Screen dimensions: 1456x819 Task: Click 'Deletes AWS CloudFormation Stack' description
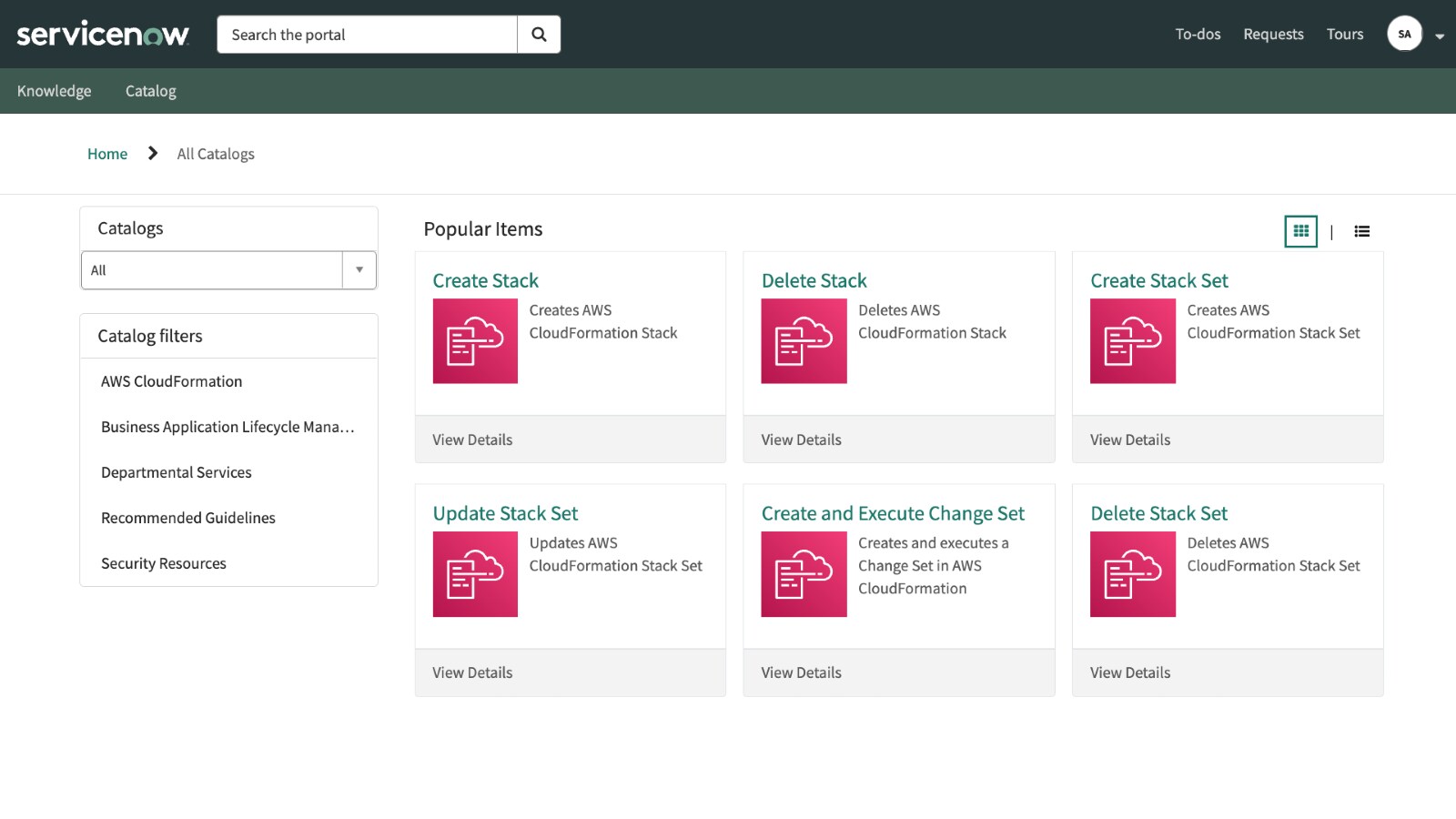932,321
